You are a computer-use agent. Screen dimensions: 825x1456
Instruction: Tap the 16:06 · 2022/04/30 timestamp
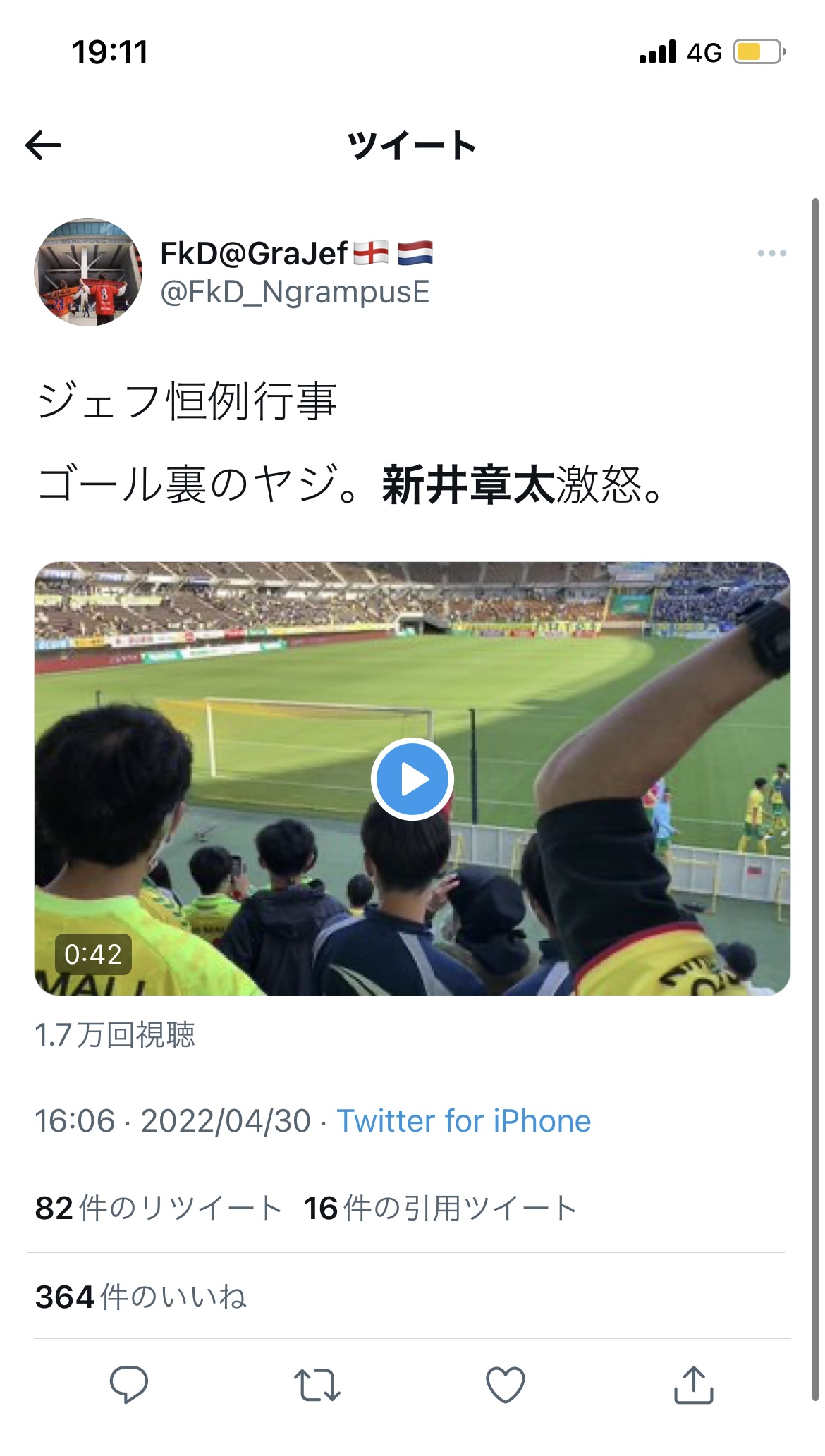coord(173,1121)
